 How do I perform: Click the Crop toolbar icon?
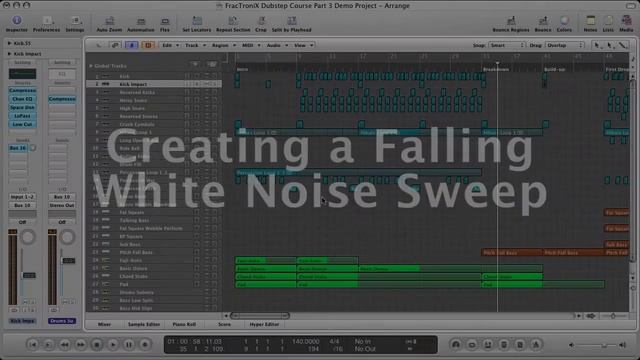coord(261,21)
